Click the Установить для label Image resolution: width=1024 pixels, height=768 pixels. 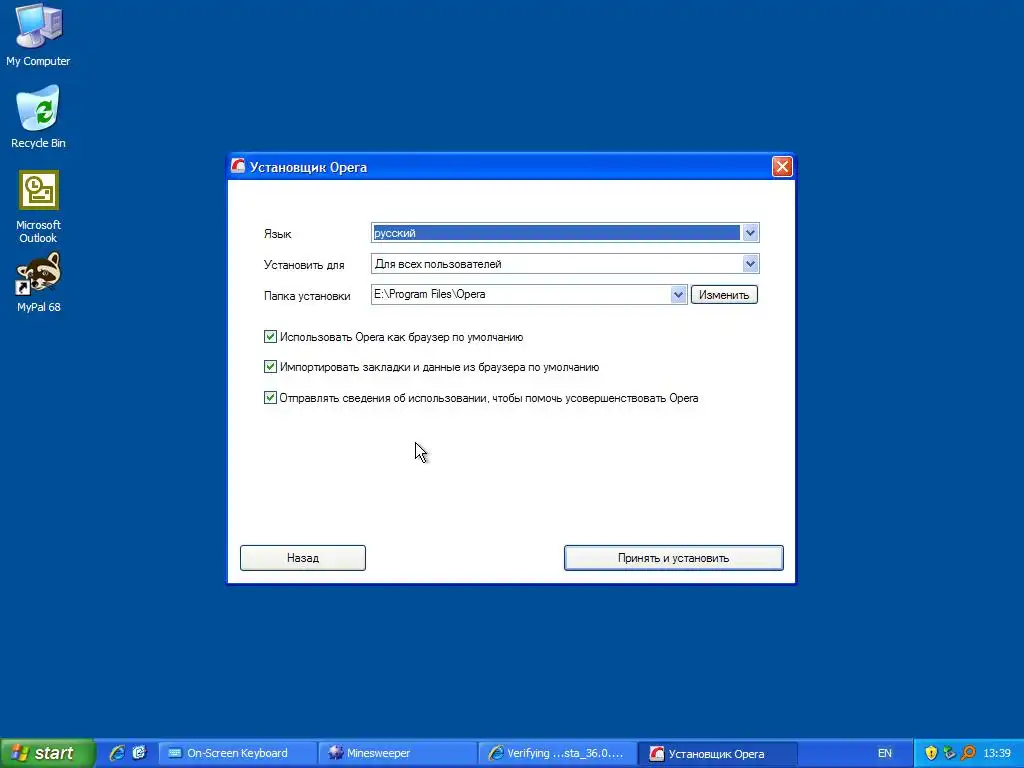click(304, 264)
